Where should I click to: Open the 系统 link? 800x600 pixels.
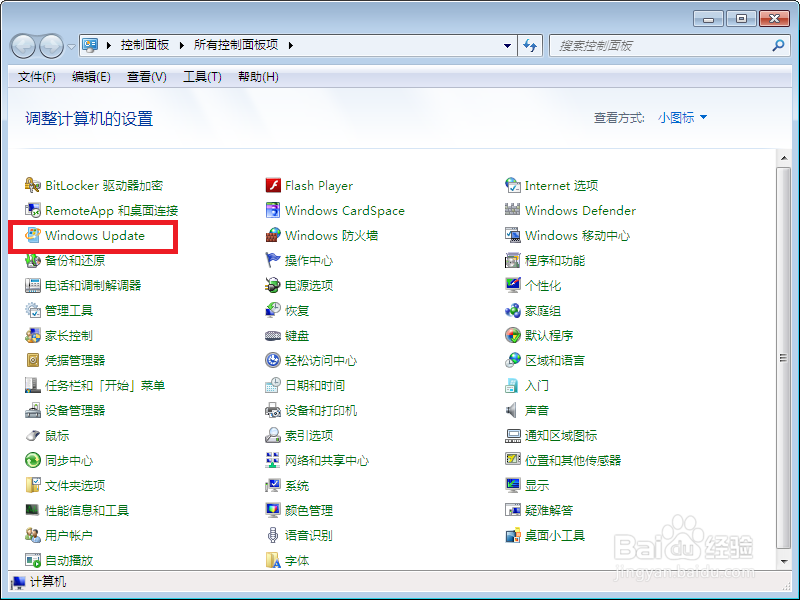[x=297, y=485]
